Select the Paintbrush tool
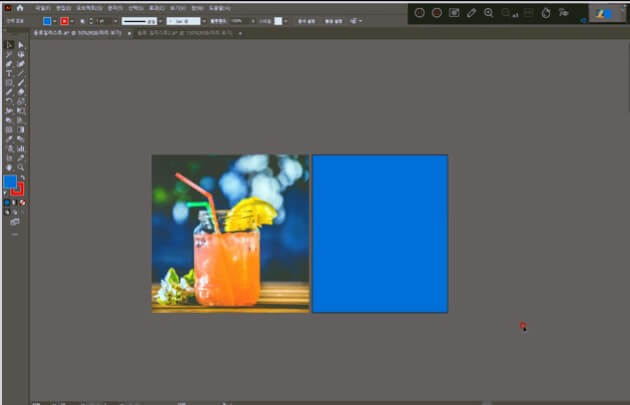 pyautogui.click(x=21, y=83)
